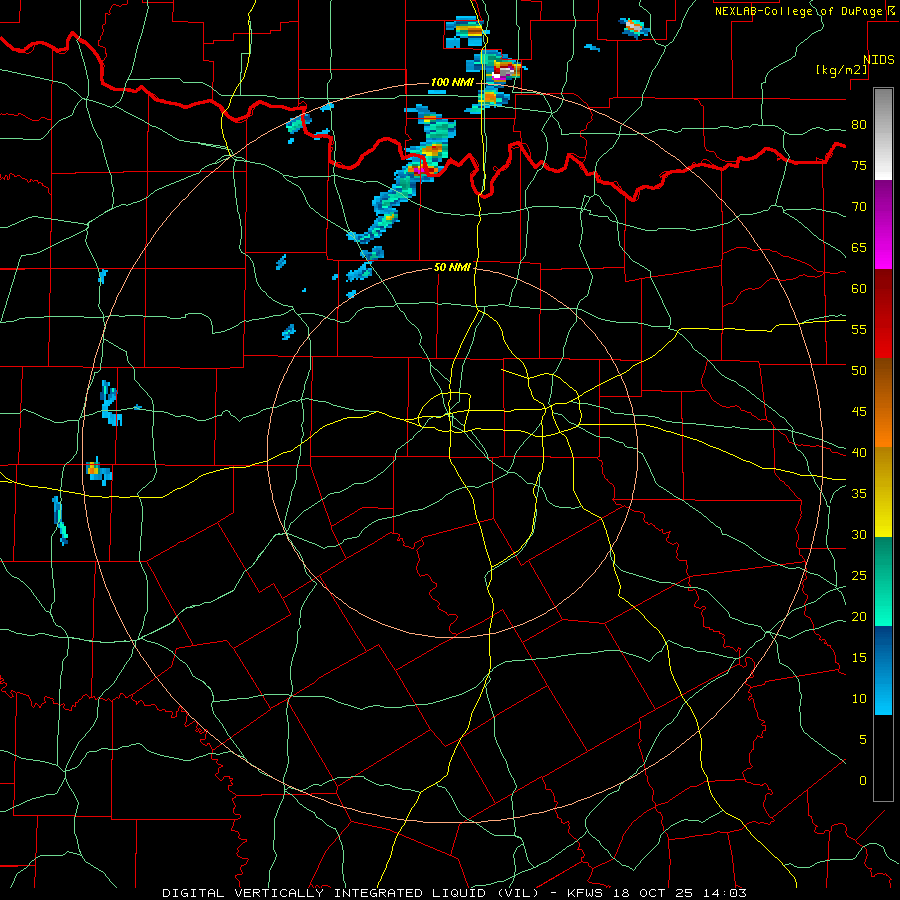The width and height of the screenshot is (900, 900).
Task: Click the color scale value 15
Action: point(859,657)
